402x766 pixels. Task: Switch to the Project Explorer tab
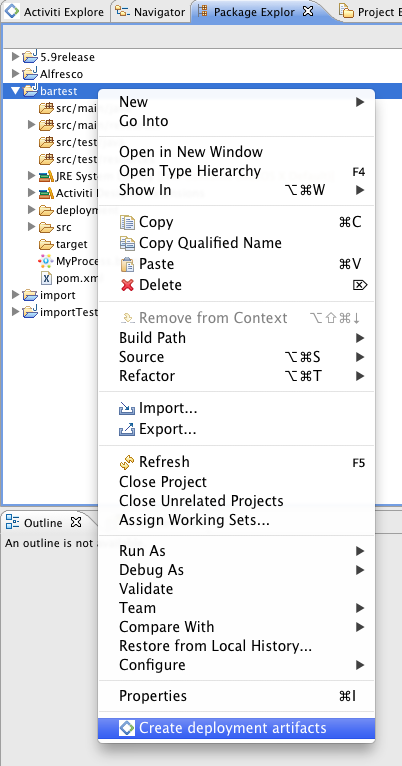369,12
